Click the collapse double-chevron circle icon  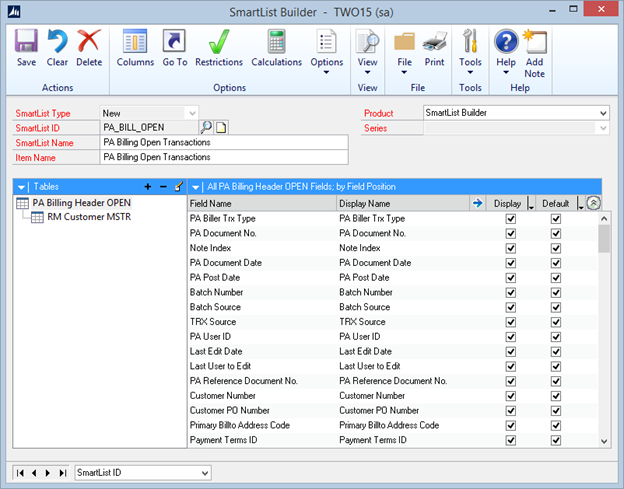click(x=593, y=203)
